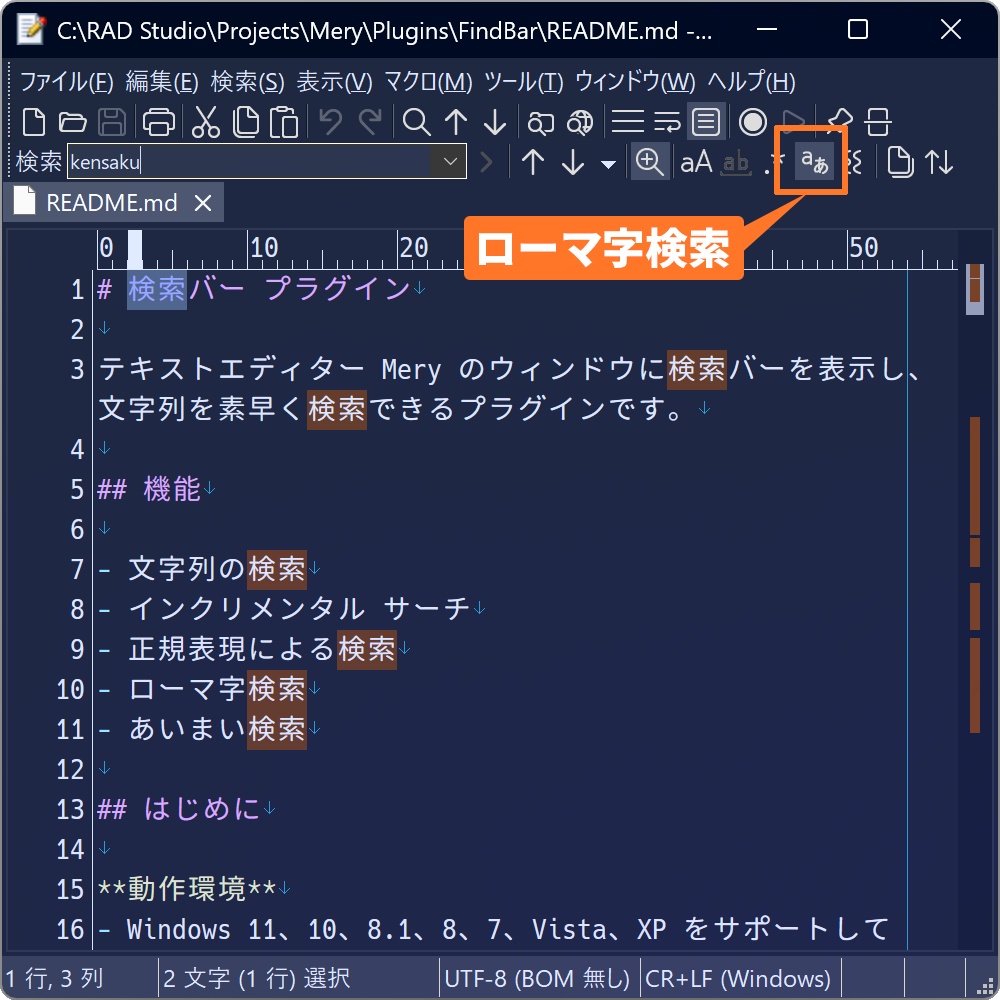Viewport: 1000px width, 1000px height.
Task: Click the floppy disk Save icon
Action: pyautogui.click(x=112, y=122)
